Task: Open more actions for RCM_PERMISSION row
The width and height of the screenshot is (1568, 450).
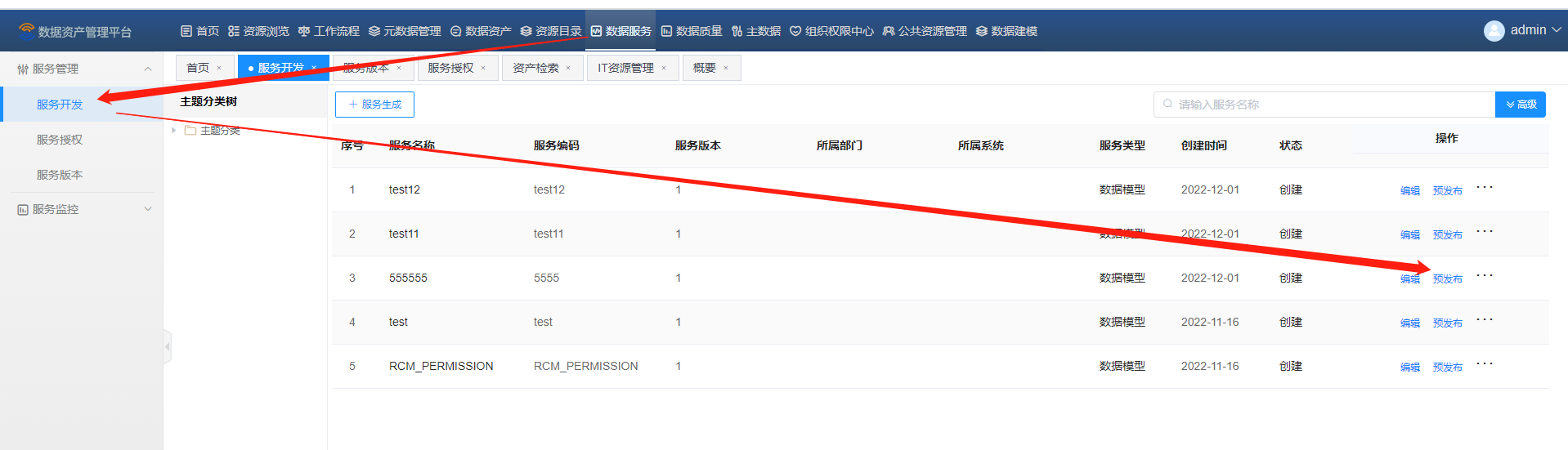Action: pyautogui.click(x=1485, y=364)
